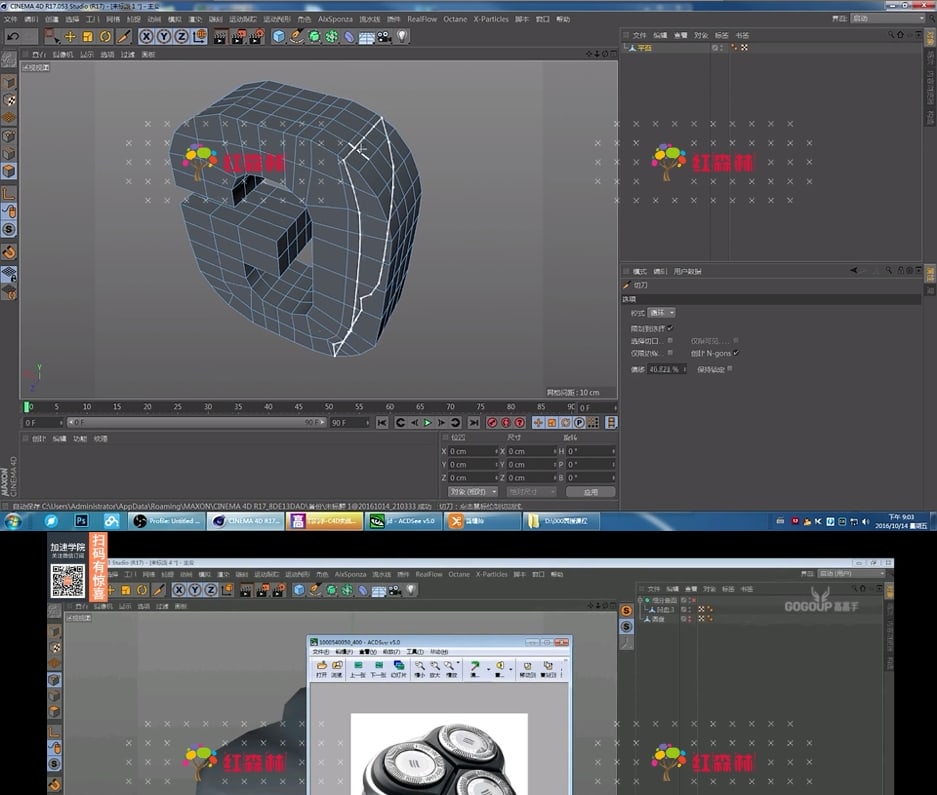Click the Go to End playback button
Screen dimensions: 937x795
pyautogui.click(x=474, y=423)
